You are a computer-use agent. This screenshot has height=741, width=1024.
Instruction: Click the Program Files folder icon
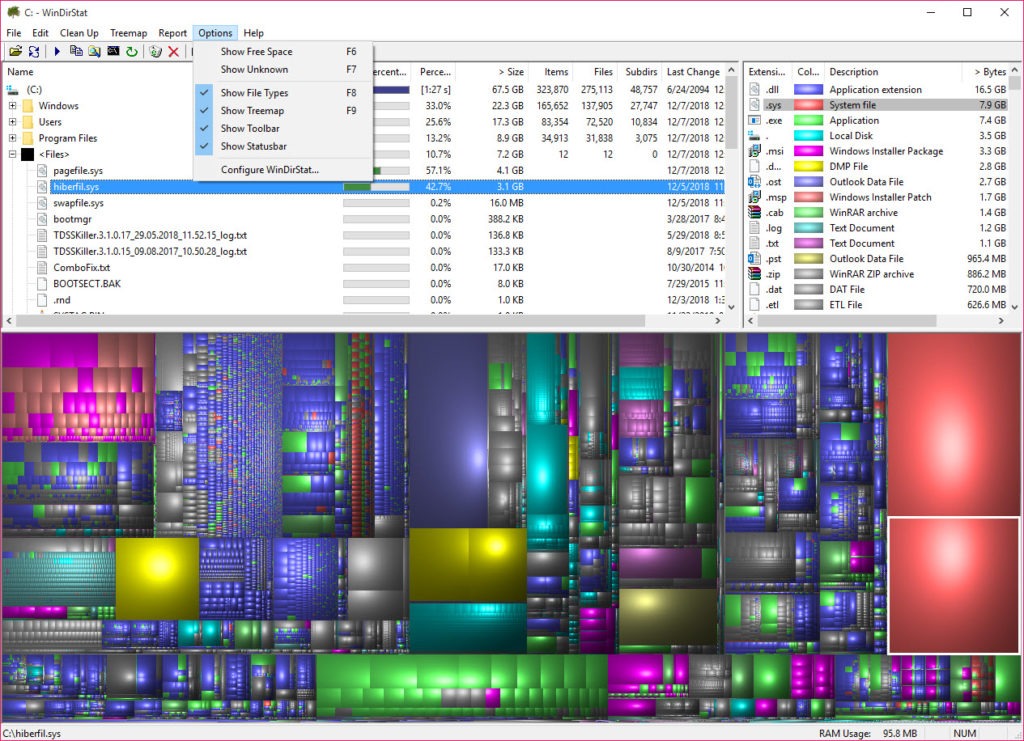click(x=27, y=138)
